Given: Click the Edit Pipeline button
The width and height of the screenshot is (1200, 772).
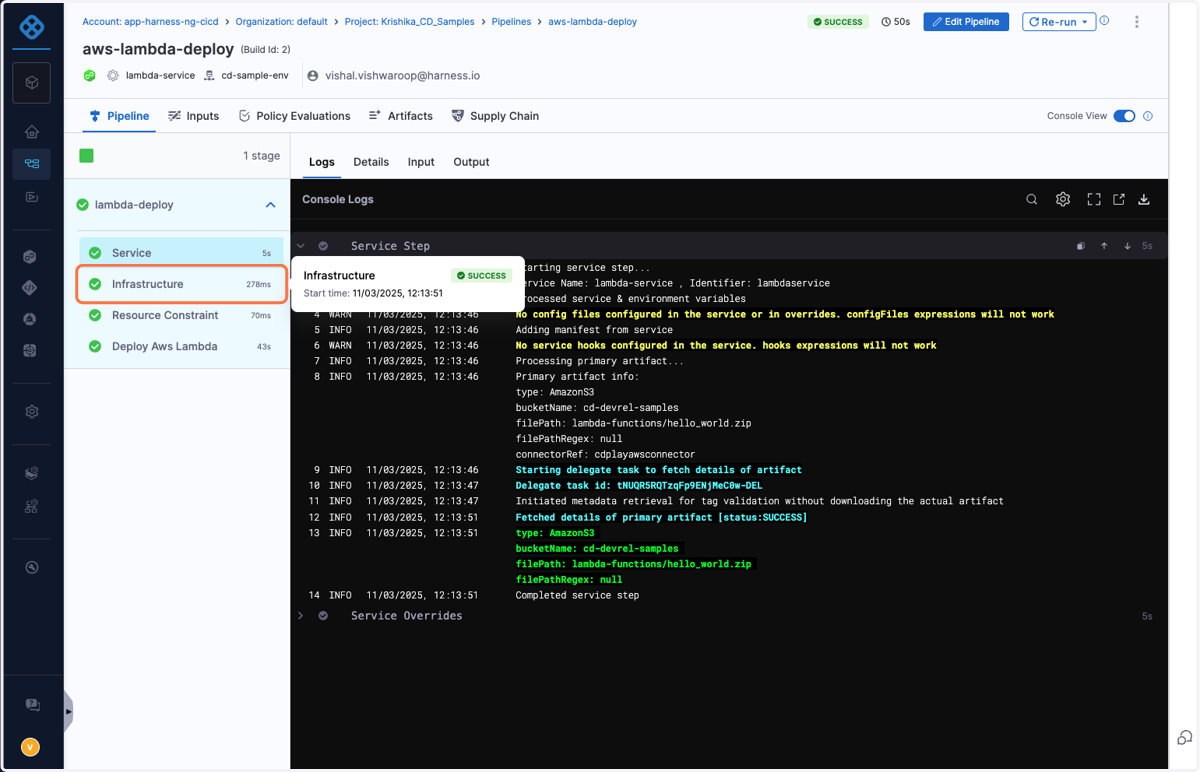Looking at the screenshot, I should (966, 21).
